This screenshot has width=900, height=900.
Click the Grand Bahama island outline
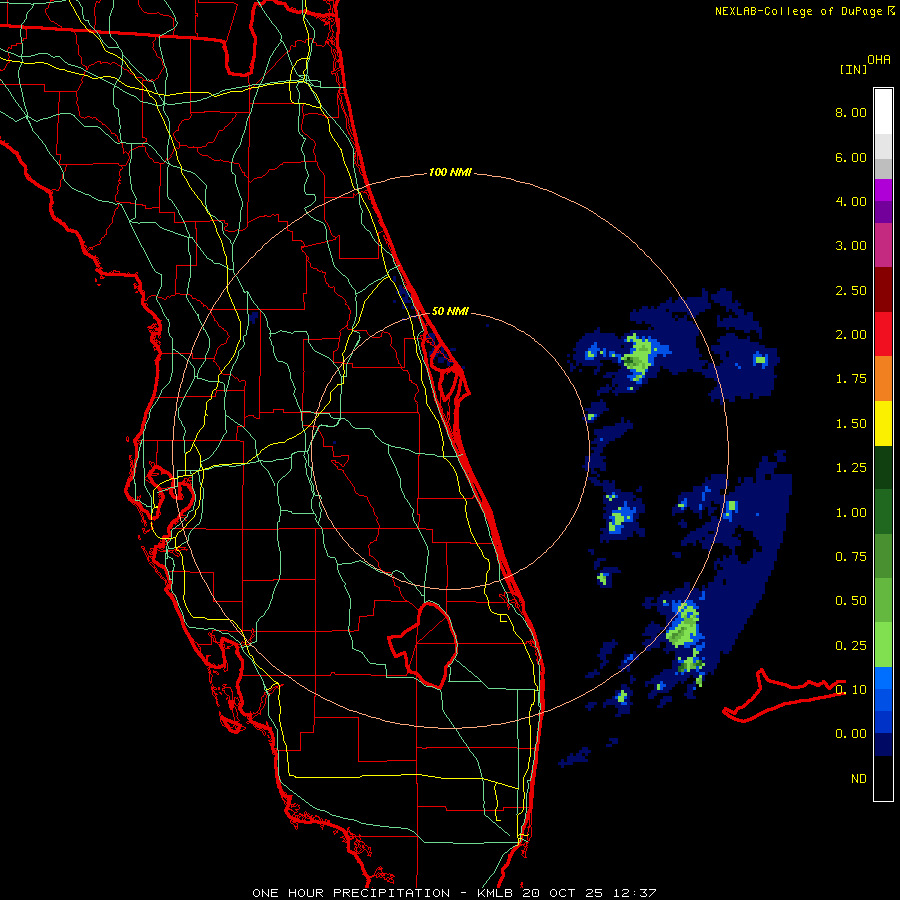tap(783, 696)
